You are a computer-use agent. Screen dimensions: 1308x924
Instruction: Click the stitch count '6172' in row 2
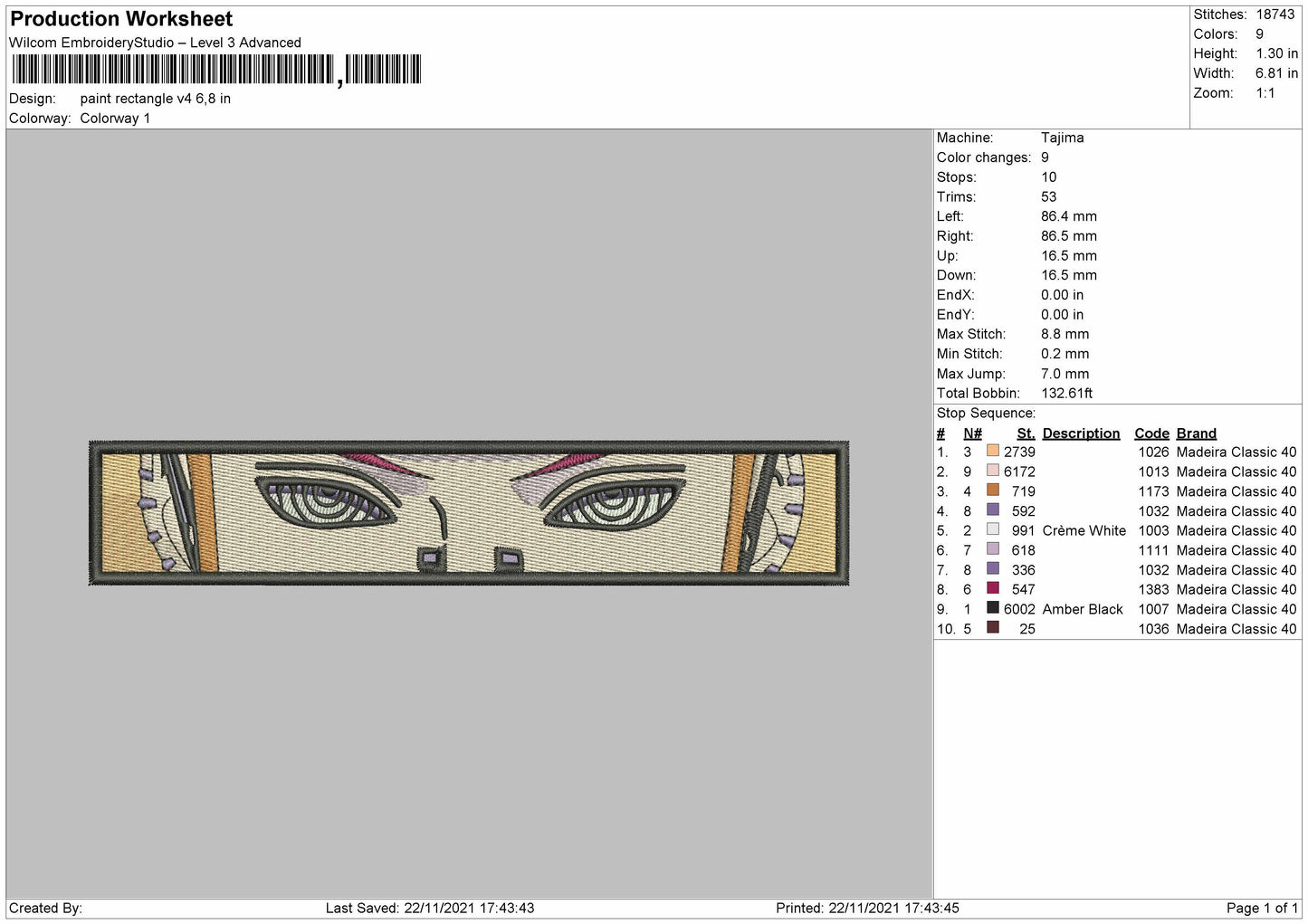(1019, 472)
